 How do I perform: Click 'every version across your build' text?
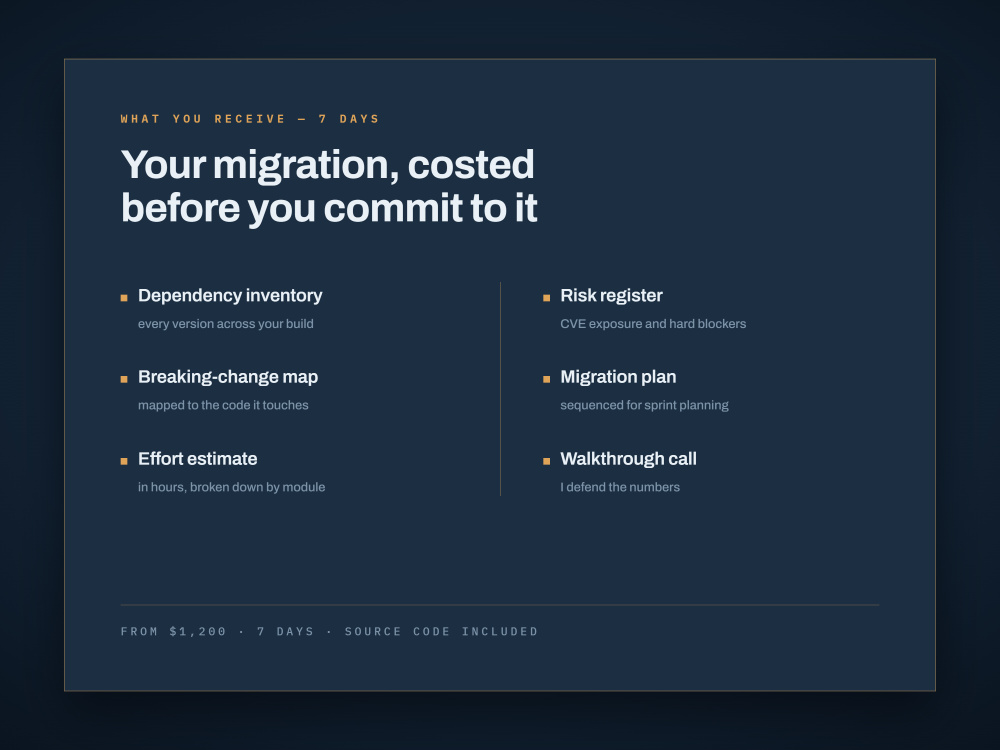click(226, 324)
